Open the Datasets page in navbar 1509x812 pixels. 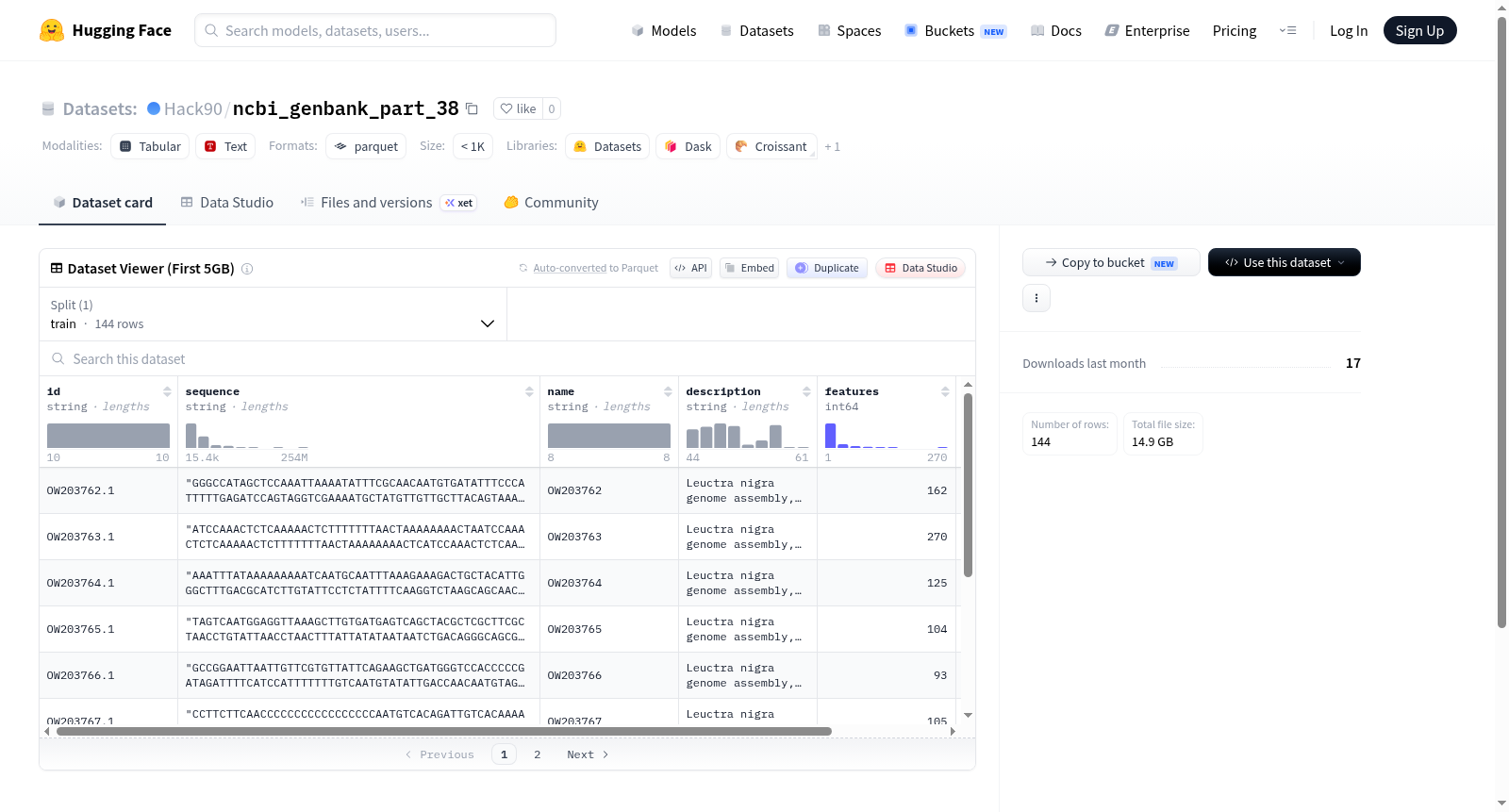coord(757,31)
